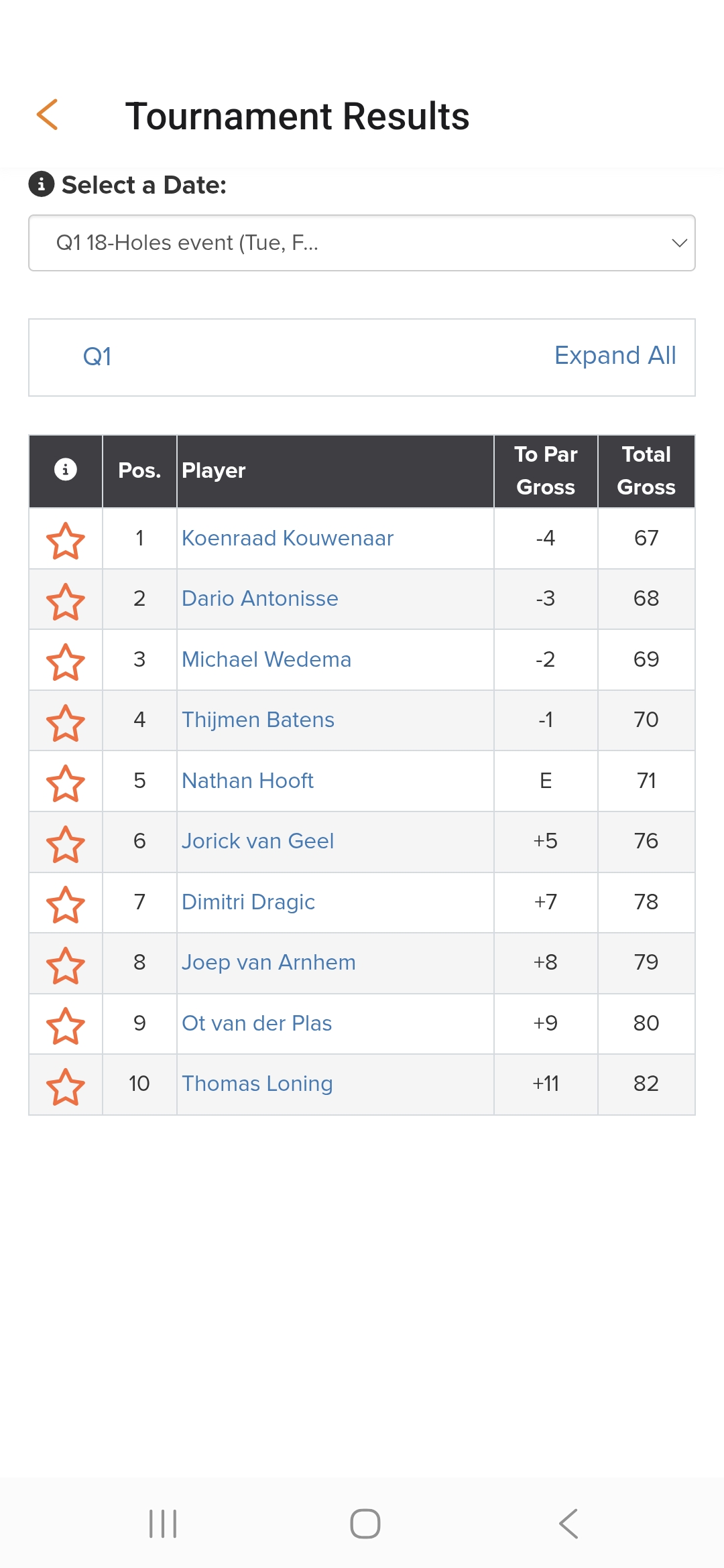Click the To Par Gross column header
Screen dimensions: 724x1568
[546, 470]
